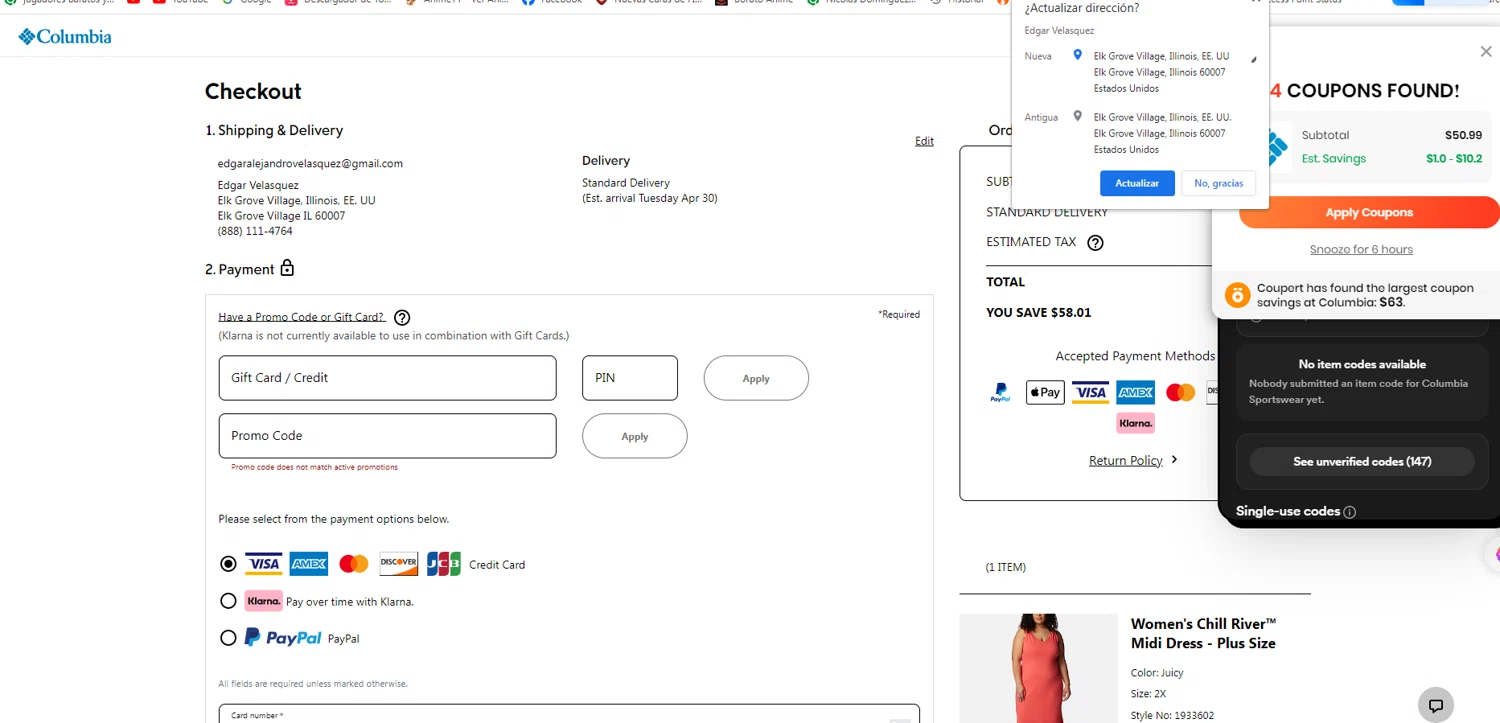Click the Coupert Subtotal $50.99 value
1500x723 pixels.
[1463, 135]
